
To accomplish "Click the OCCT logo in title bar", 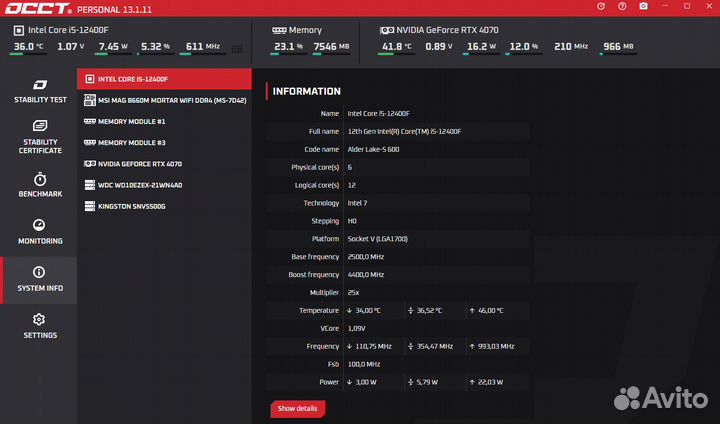I will point(37,8).
